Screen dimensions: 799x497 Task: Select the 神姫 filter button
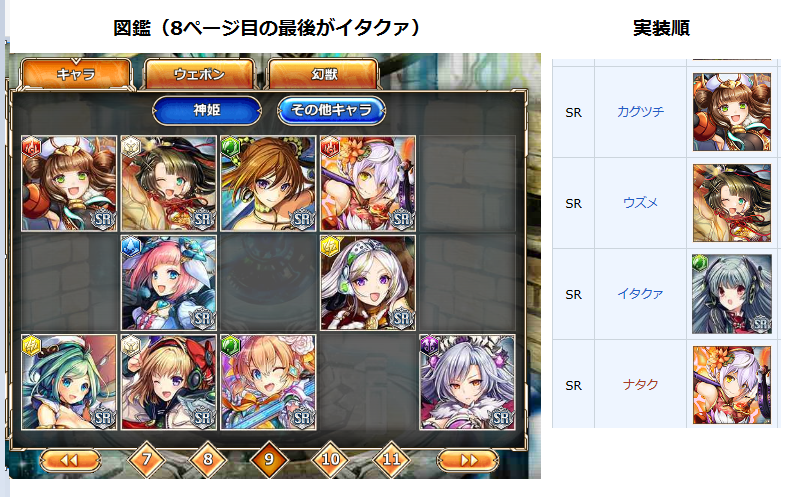[x=207, y=110]
